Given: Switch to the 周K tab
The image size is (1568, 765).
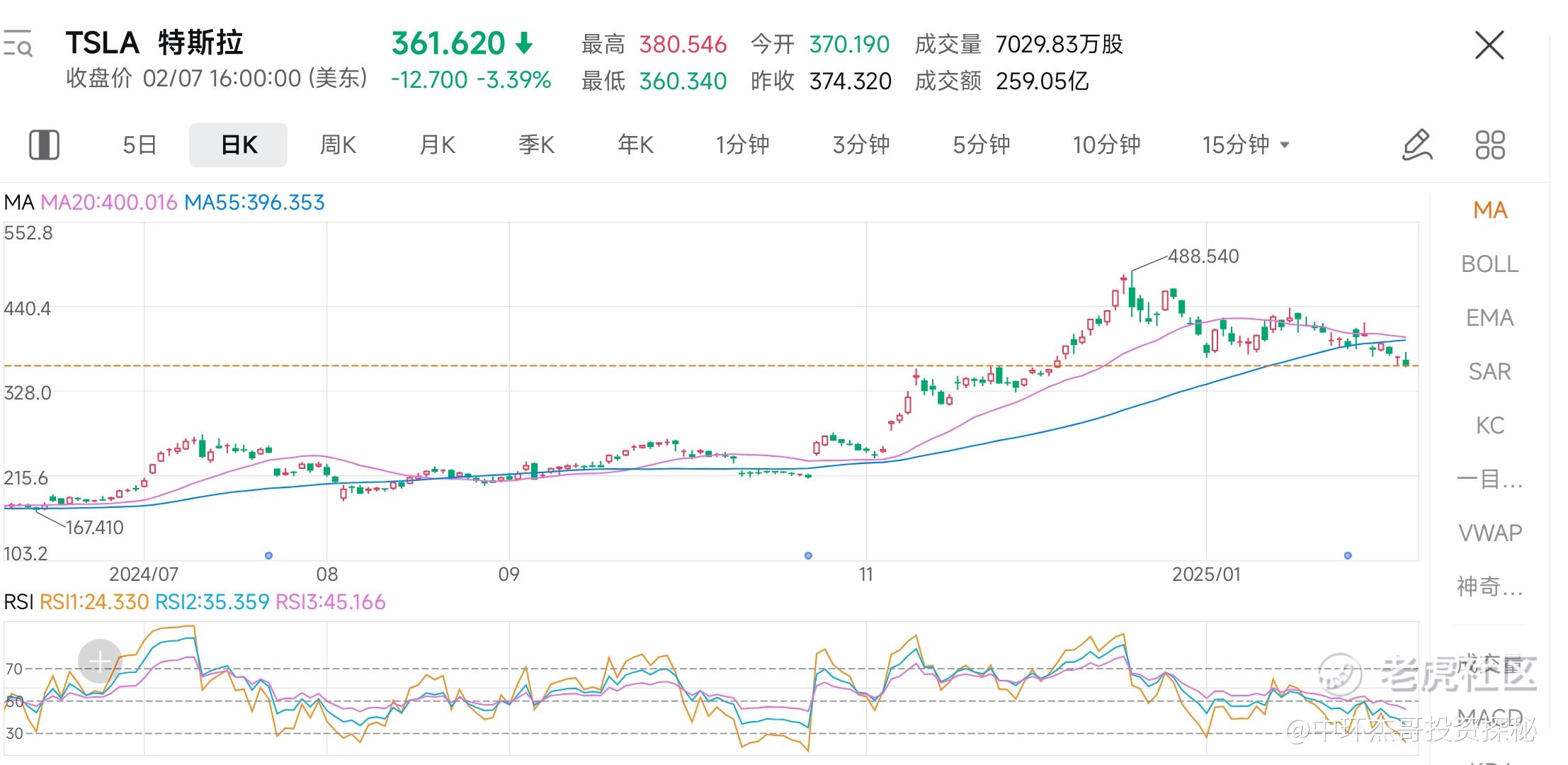Looking at the screenshot, I should pyautogui.click(x=338, y=144).
